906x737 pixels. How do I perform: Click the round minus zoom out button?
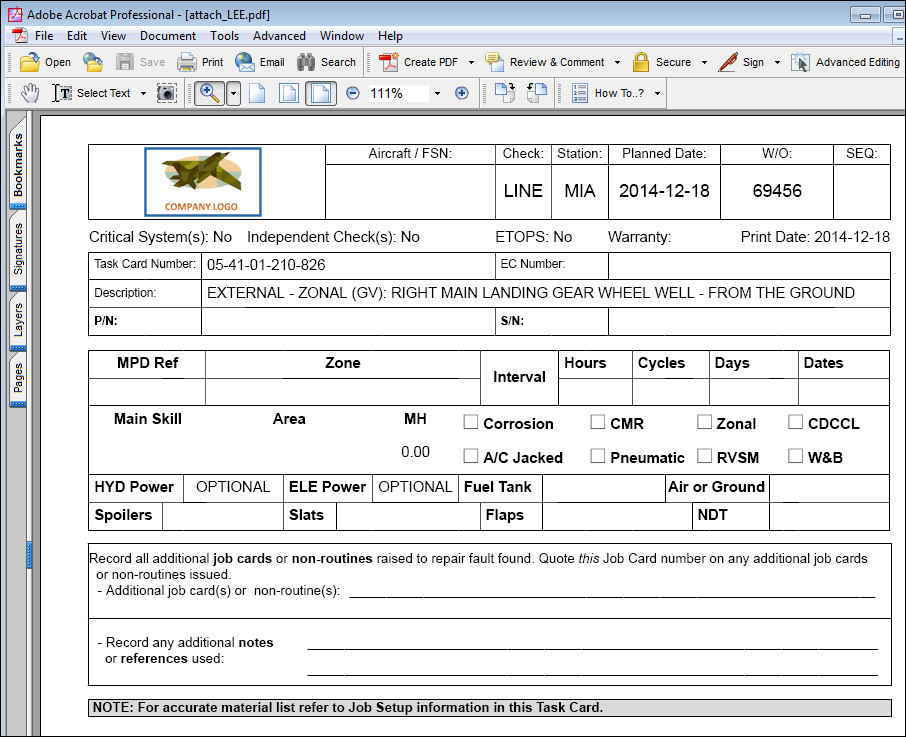tap(352, 93)
